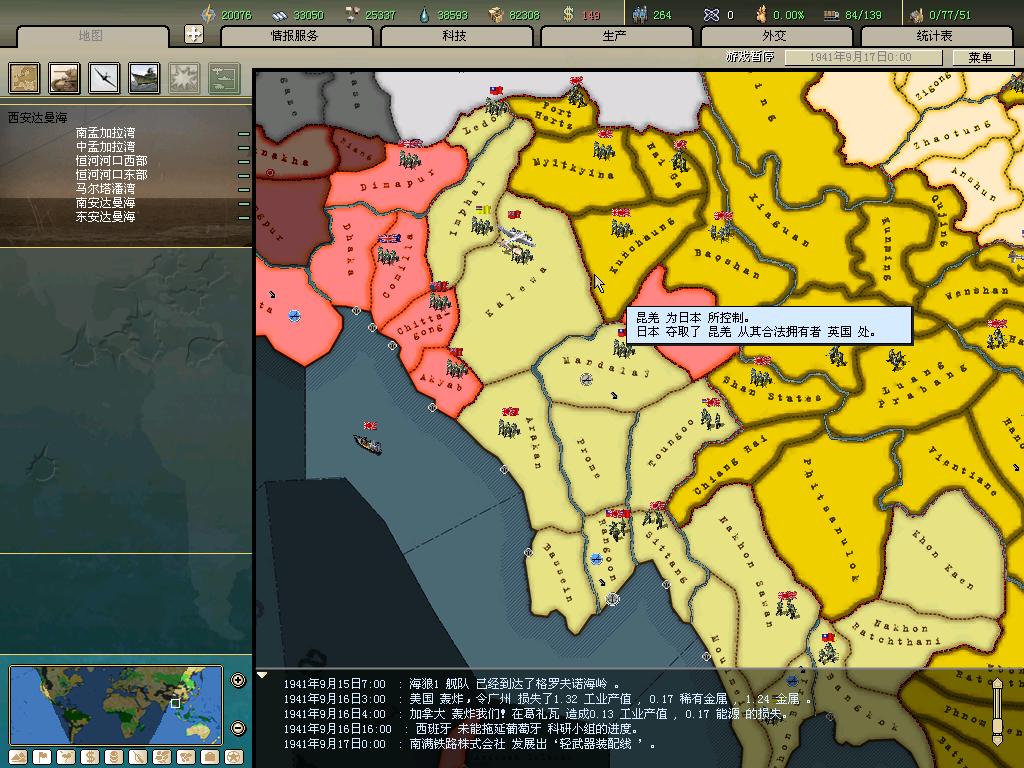The width and height of the screenshot is (1024, 768).
Task: Select the province map view button
Action: coord(24,78)
